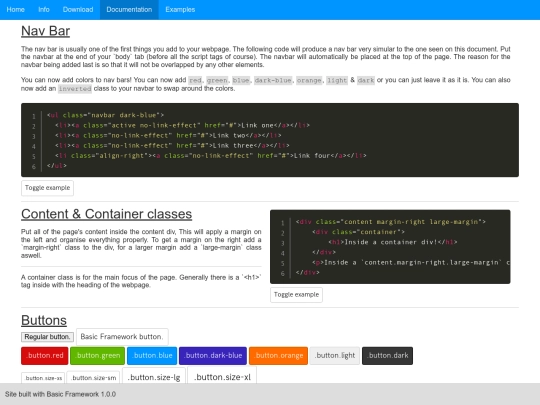Click the 'light' inline code tag
This screenshot has width=540, height=405.
[337, 80]
